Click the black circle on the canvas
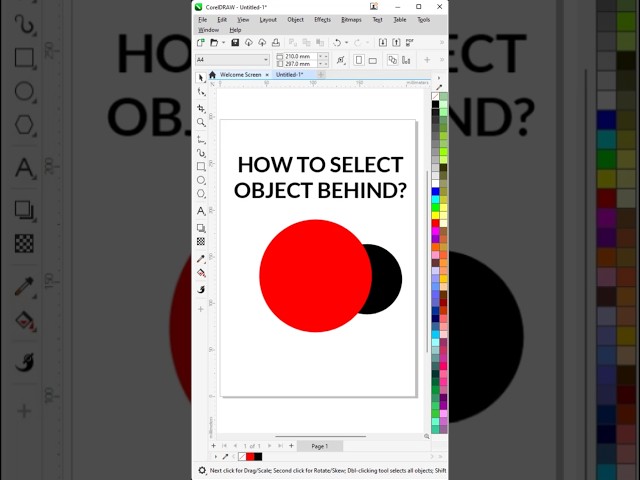The image size is (640, 480). (388, 280)
